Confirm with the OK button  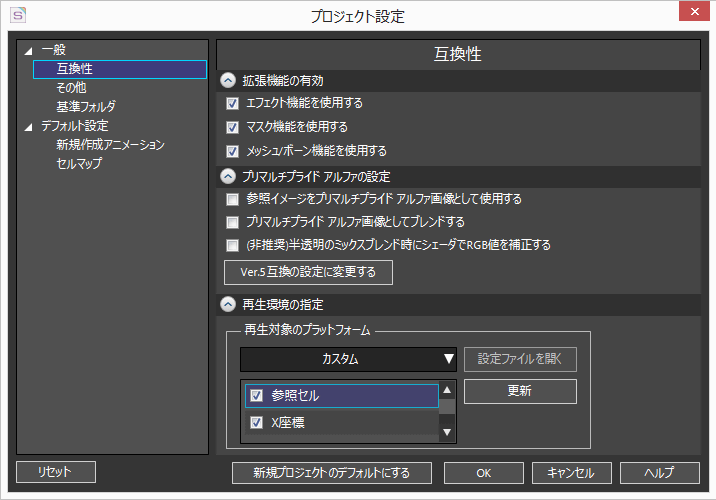pyautogui.click(x=484, y=473)
